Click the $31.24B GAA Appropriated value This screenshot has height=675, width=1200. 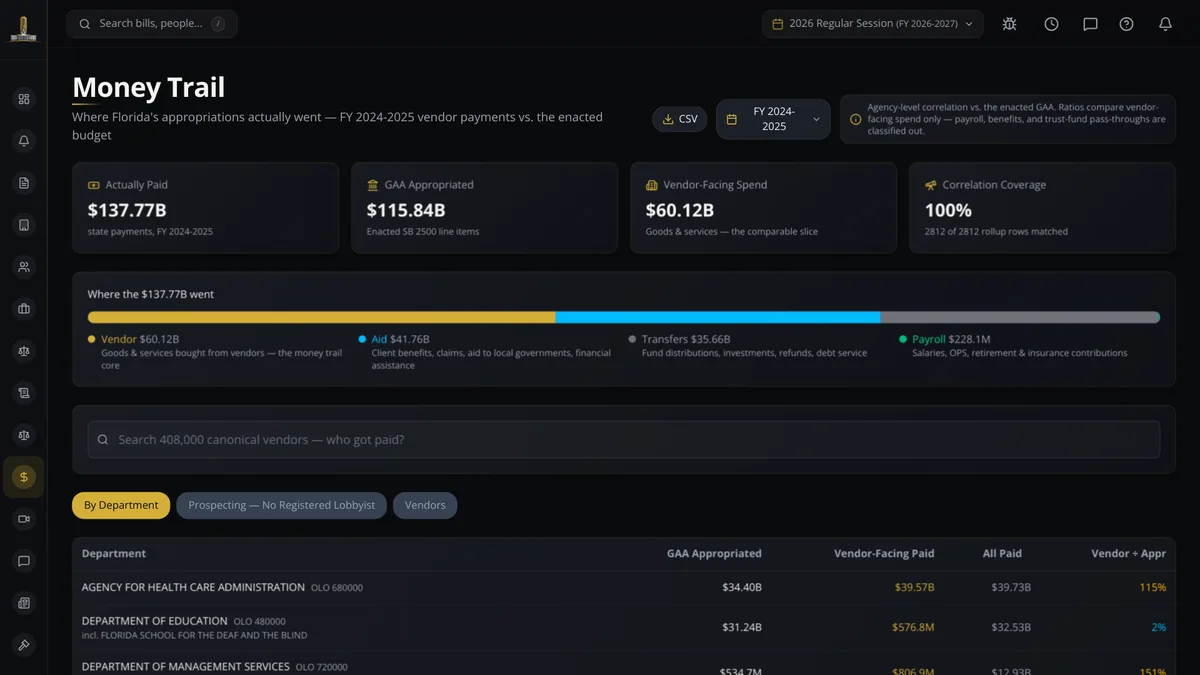[742, 628]
